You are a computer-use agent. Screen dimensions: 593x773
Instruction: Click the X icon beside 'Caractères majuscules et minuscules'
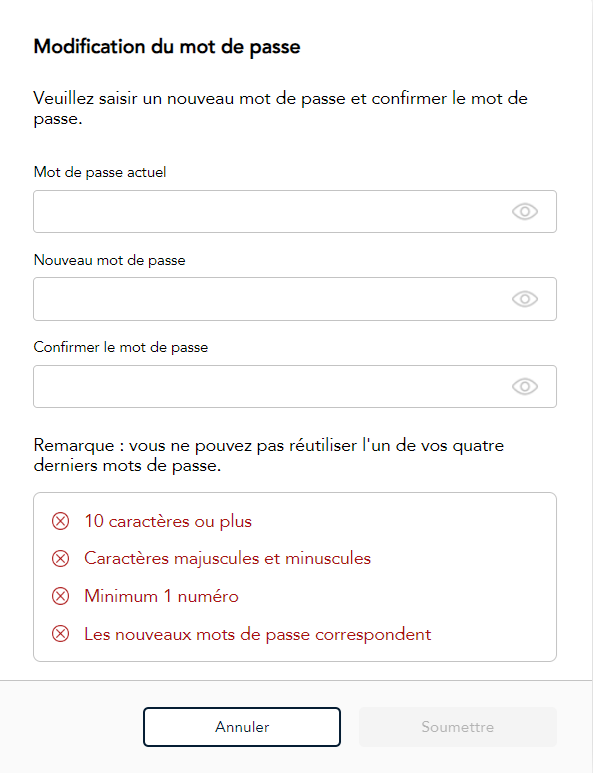(x=61, y=559)
